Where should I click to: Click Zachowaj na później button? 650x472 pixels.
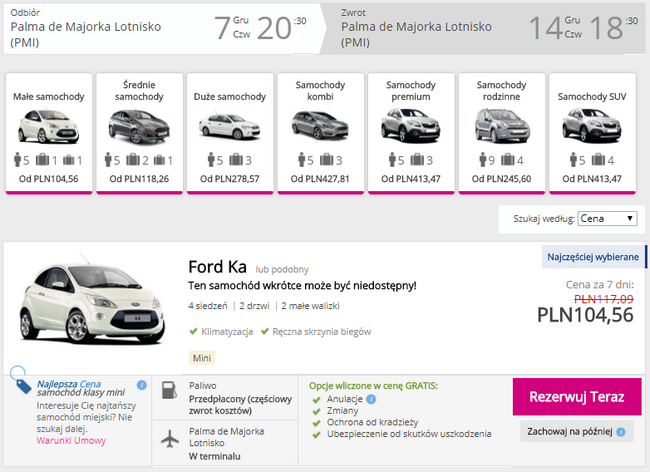tap(577, 432)
